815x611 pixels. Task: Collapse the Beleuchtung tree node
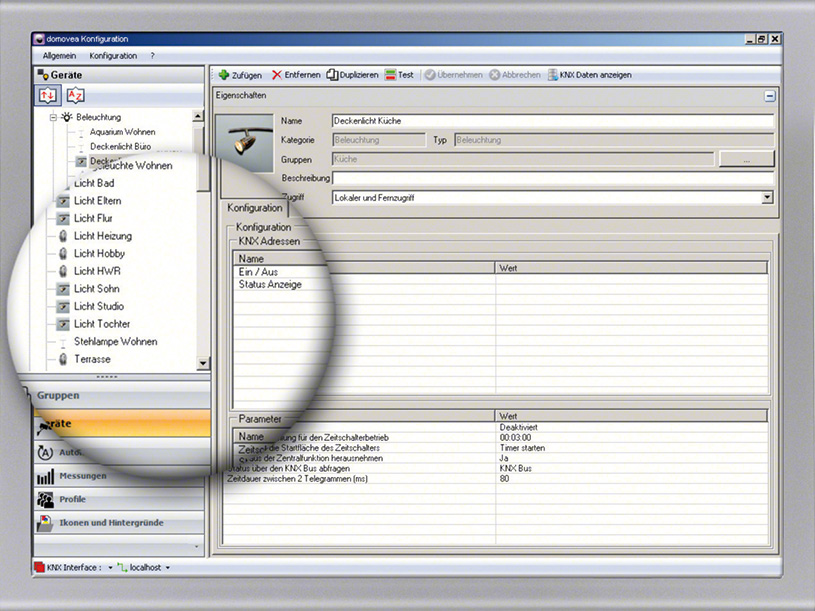coord(51,117)
